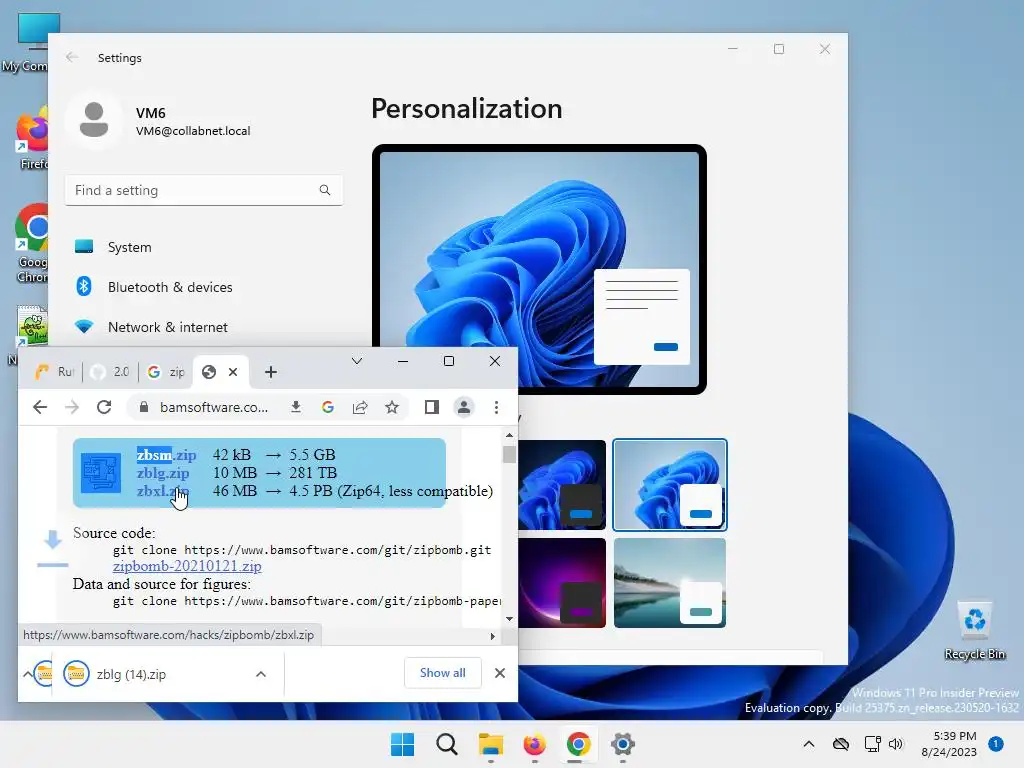Open taskbar Search
The height and width of the screenshot is (768, 1024).
(x=447, y=744)
